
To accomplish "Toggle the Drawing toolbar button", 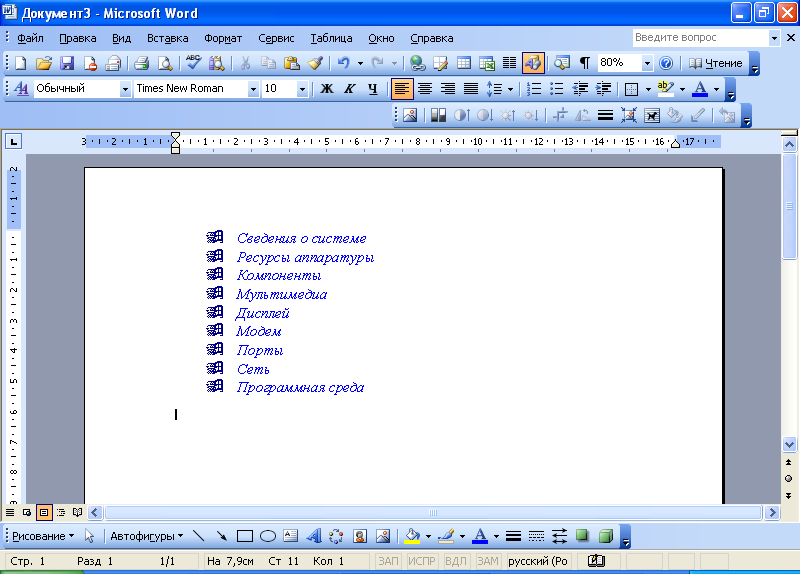I will [533, 63].
